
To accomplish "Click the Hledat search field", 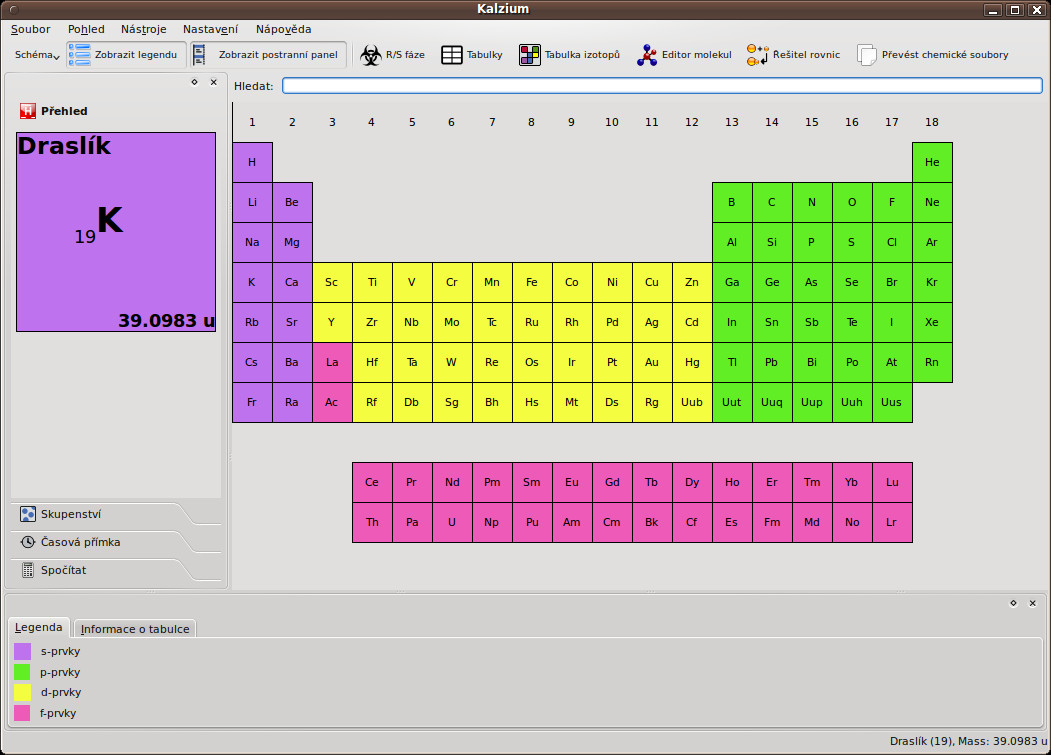I will coord(662,85).
